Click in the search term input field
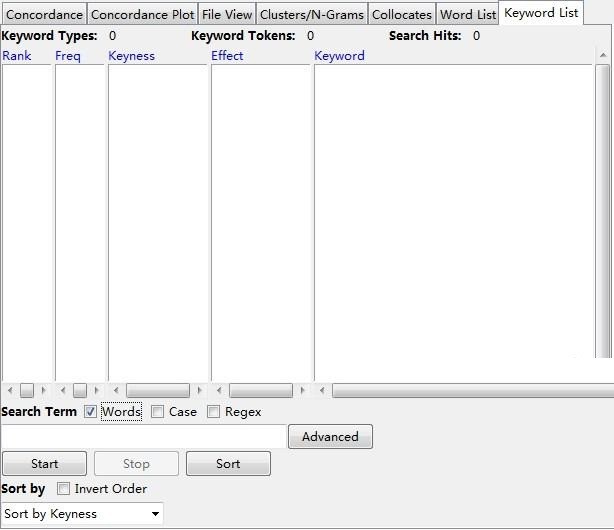Viewport: 614px width, 530px height. click(x=143, y=437)
